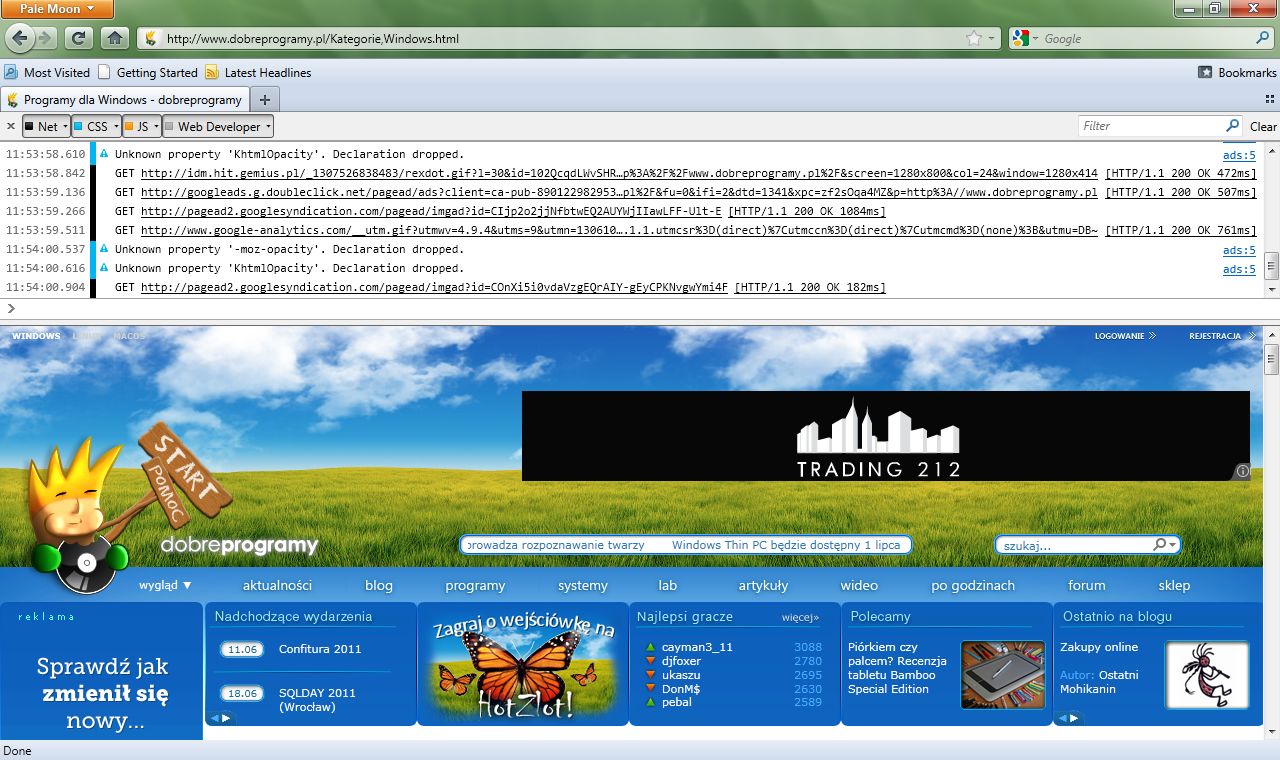The image size is (1280, 760).
Task: Open the forum menu item
Action: 1086,585
